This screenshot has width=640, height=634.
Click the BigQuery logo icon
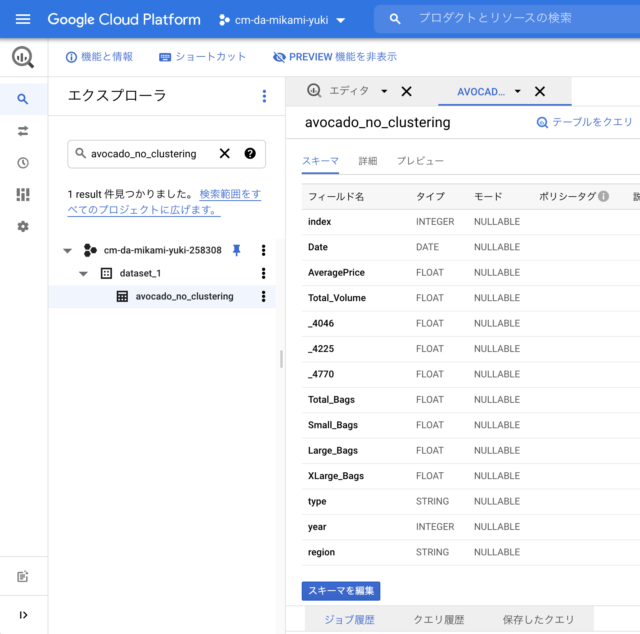coord(23,57)
